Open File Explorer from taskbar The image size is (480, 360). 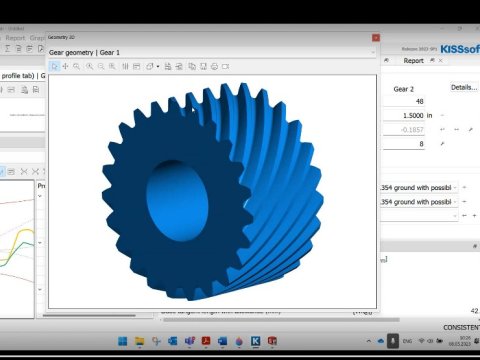coord(139,341)
